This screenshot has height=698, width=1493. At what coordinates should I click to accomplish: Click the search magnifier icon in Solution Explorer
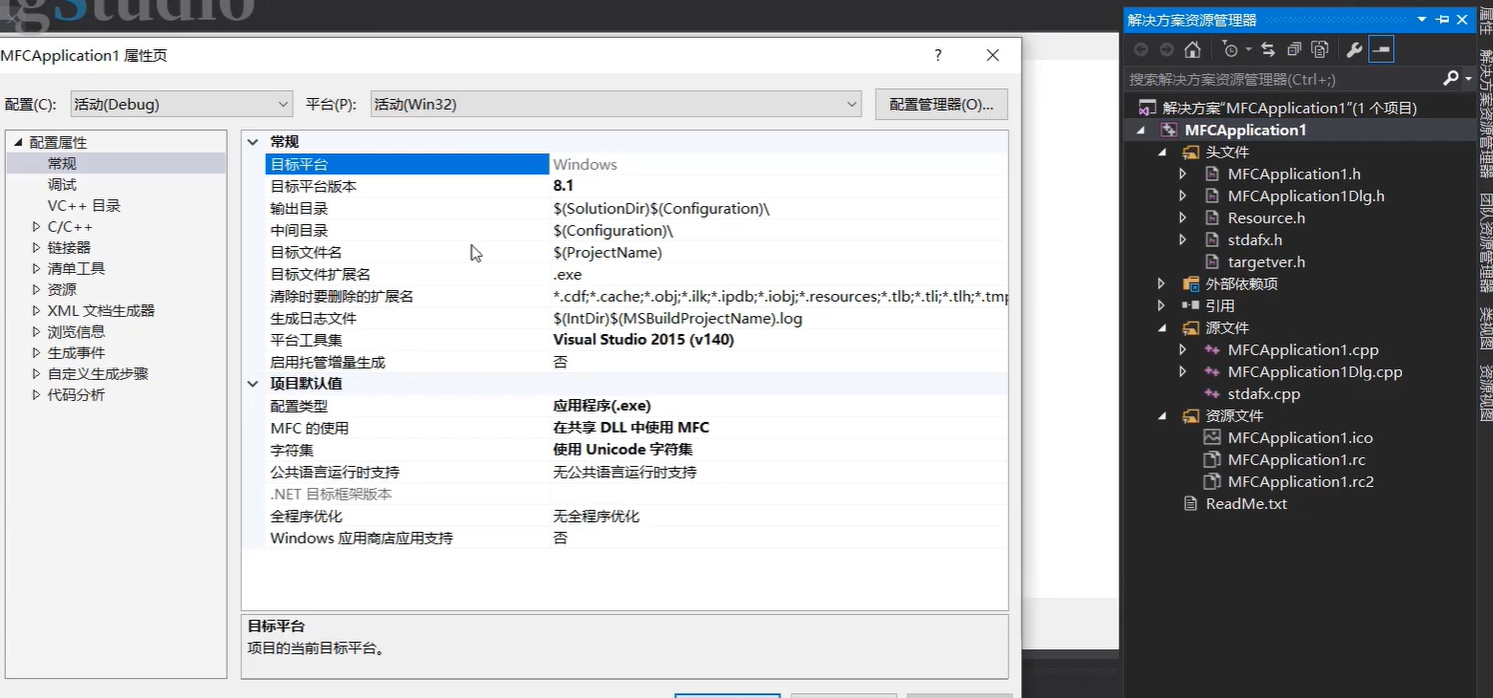tap(1452, 78)
